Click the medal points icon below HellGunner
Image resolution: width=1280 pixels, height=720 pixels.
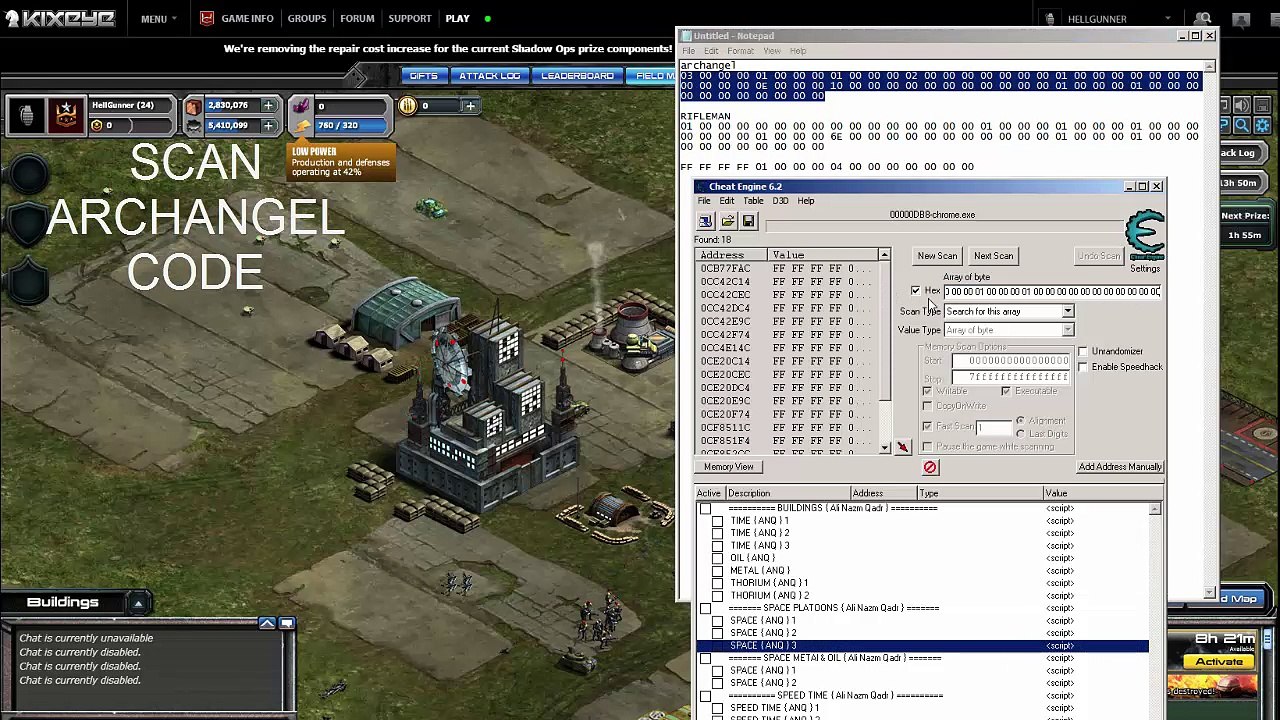pyautogui.click(x=97, y=126)
